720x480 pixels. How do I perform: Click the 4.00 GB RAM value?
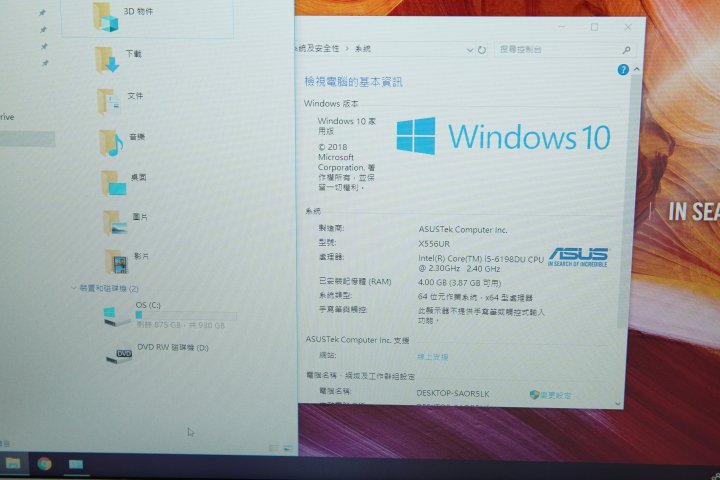tap(459, 282)
